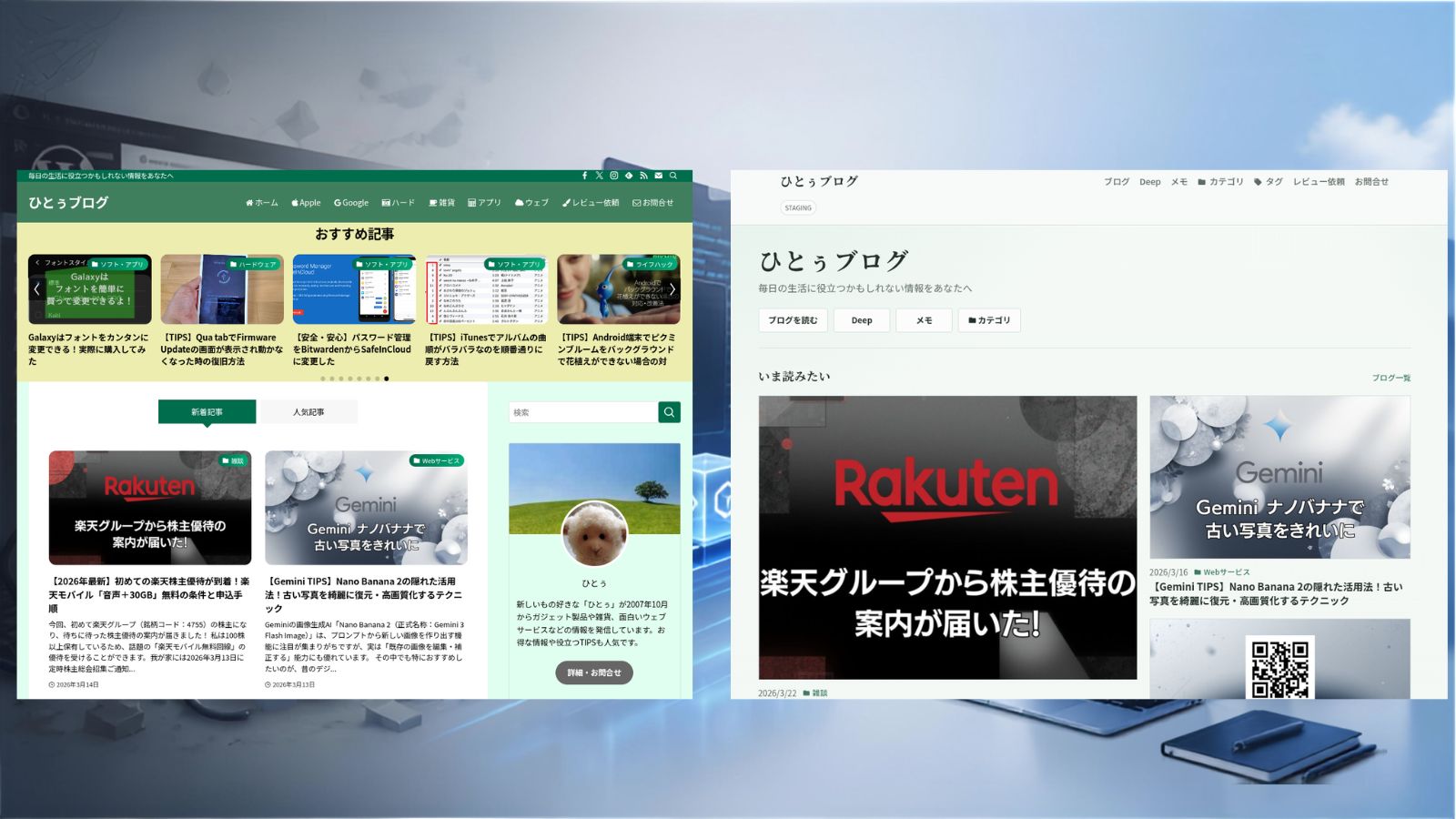Screen dimensions: 1456x819
Task: Open large Rakuten featured image on right site
Action: (x=947, y=537)
